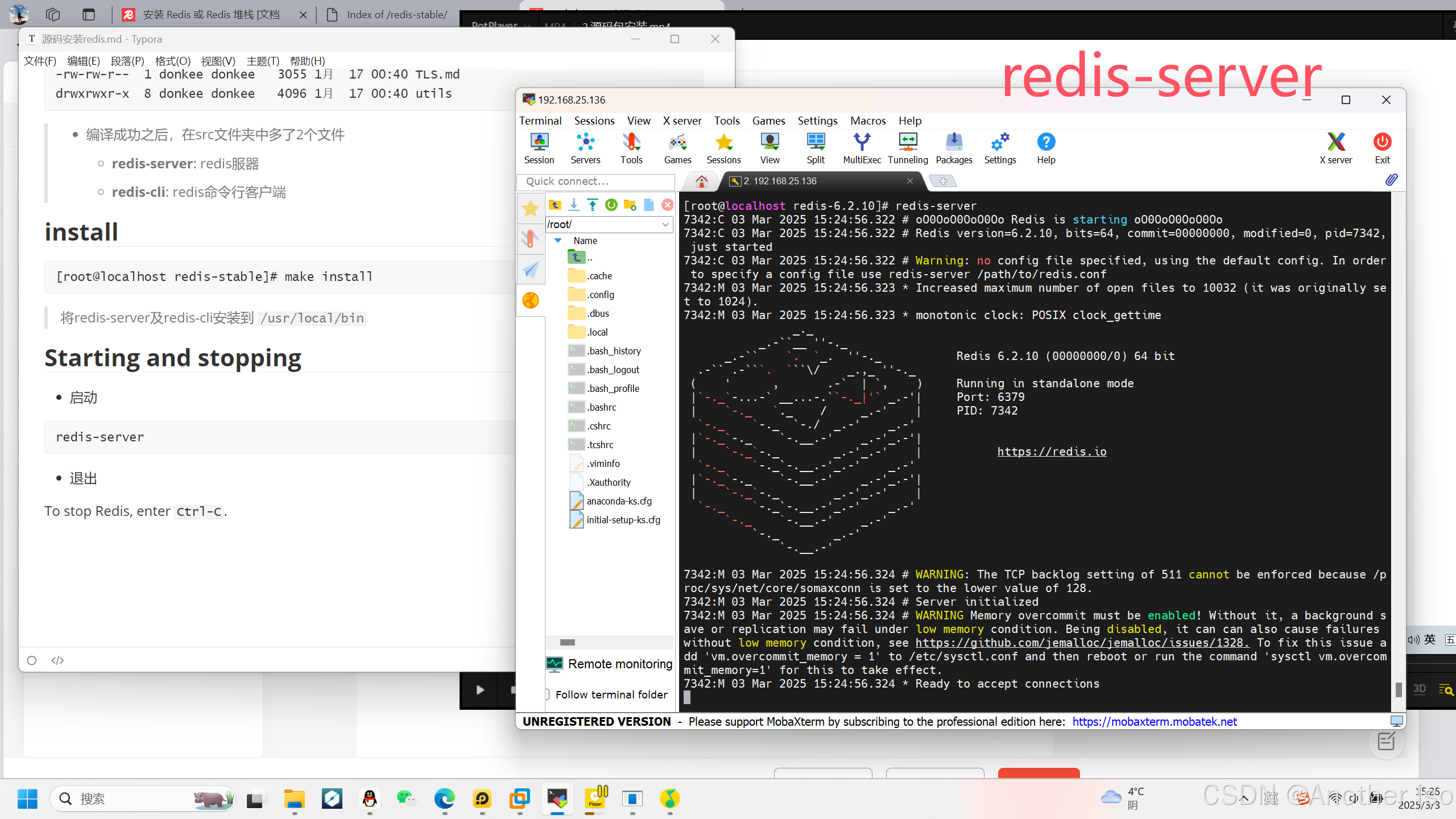Click the MultiExec toolbar icon
Viewport: 1456px width, 819px height.
[x=862, y=148]
